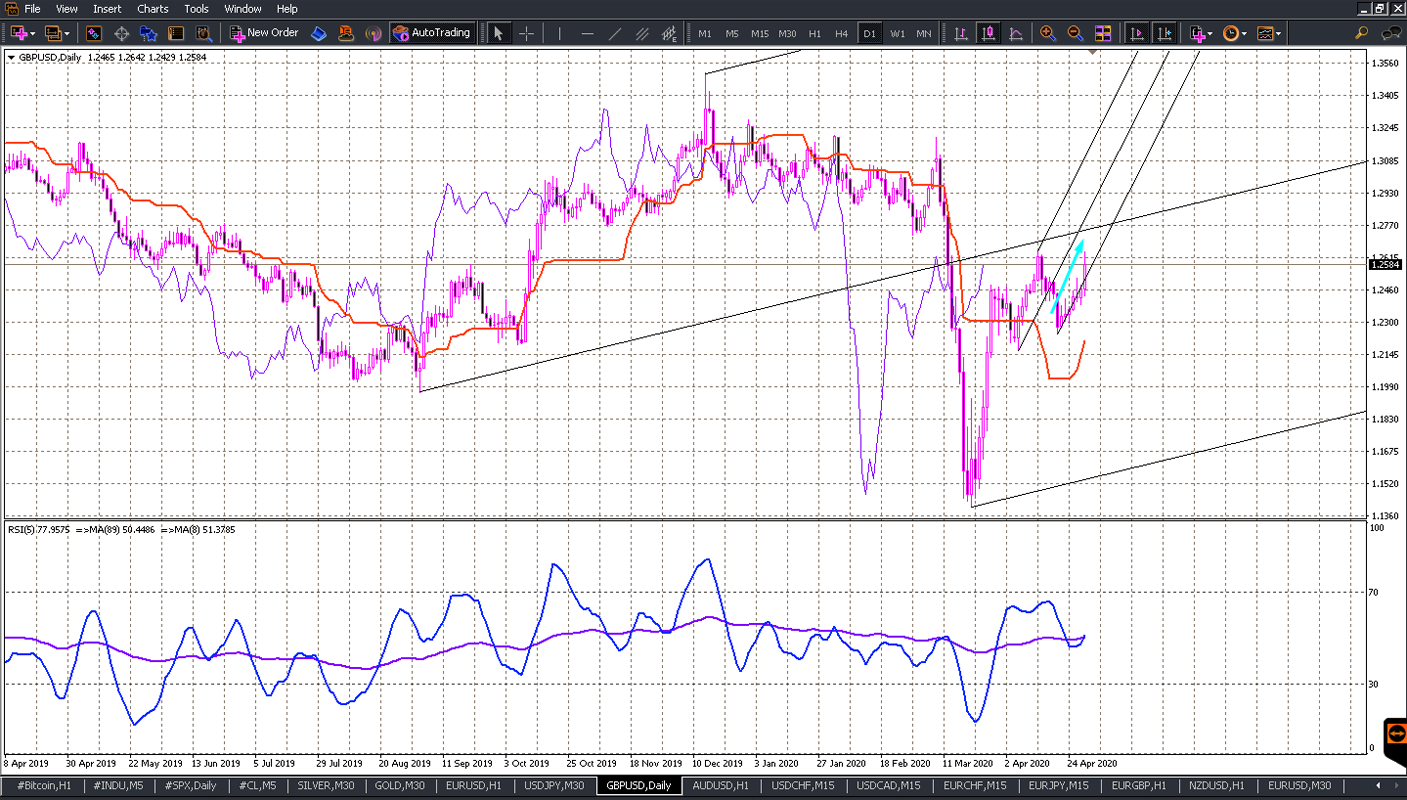
Task: Select the H1 timeframe button
Action: click(x=815, y=33)
